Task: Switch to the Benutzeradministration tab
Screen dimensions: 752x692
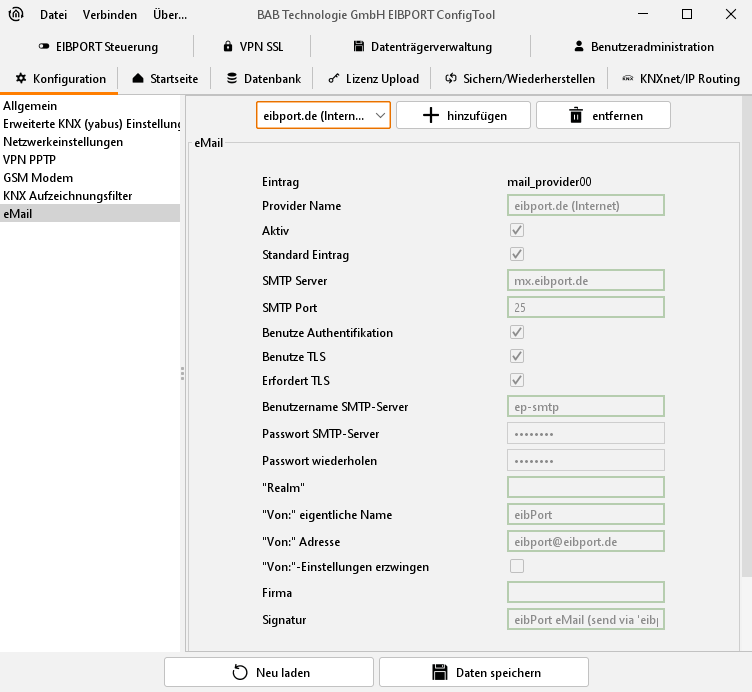Action: [x=643, y=47]
